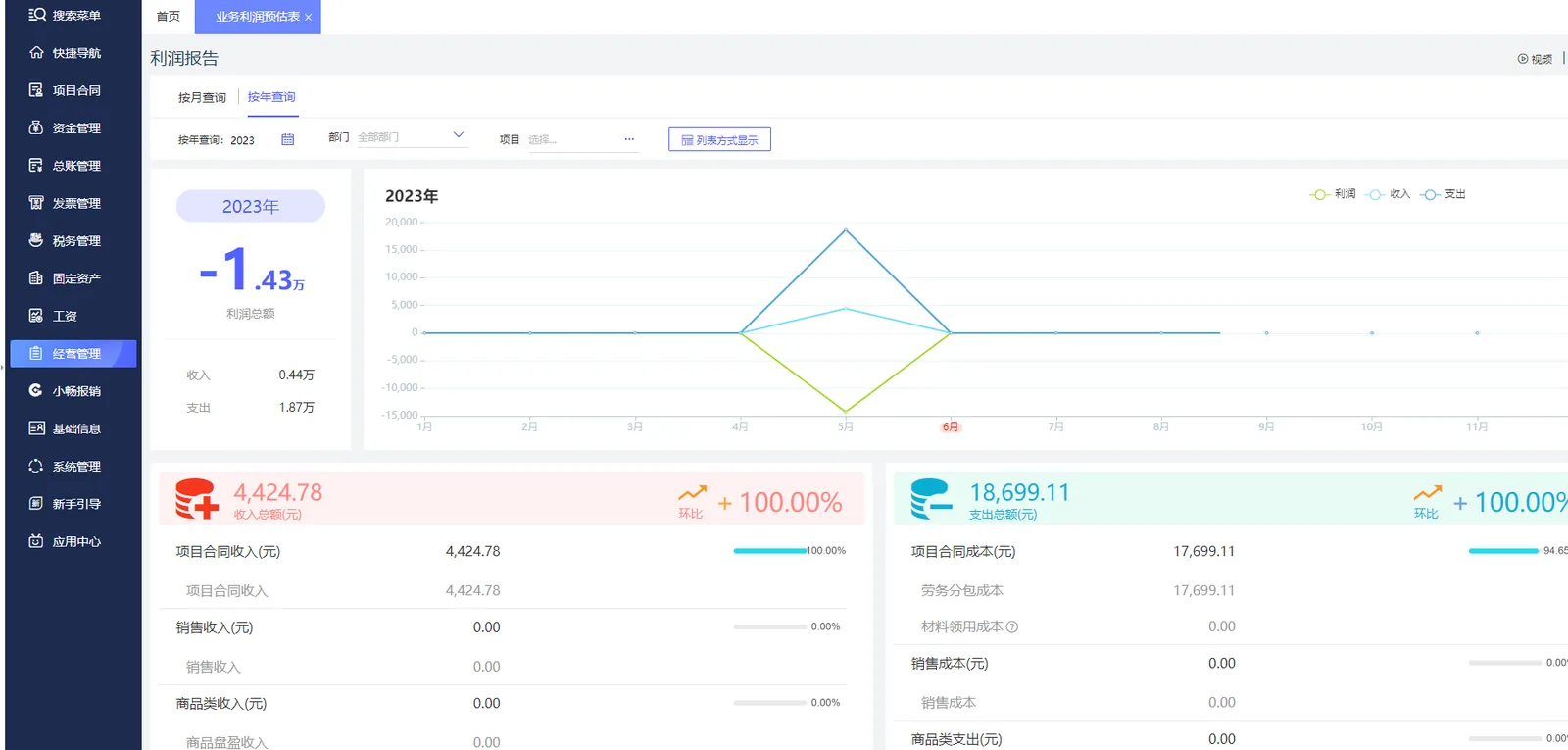Click the -1.43万 利润总额 figure

[x=252, y=271]
